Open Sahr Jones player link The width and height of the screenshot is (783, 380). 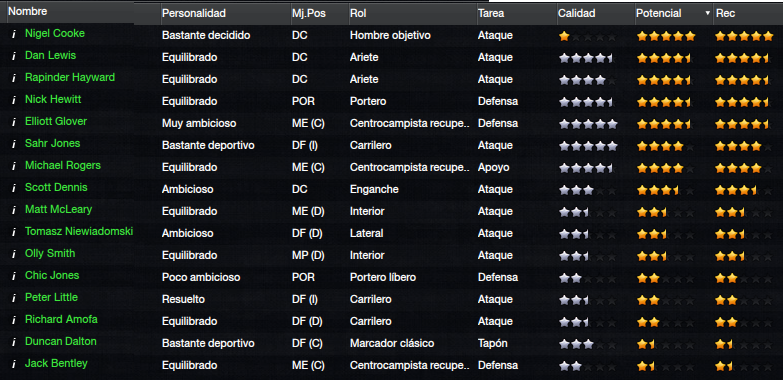pos(52,143)
